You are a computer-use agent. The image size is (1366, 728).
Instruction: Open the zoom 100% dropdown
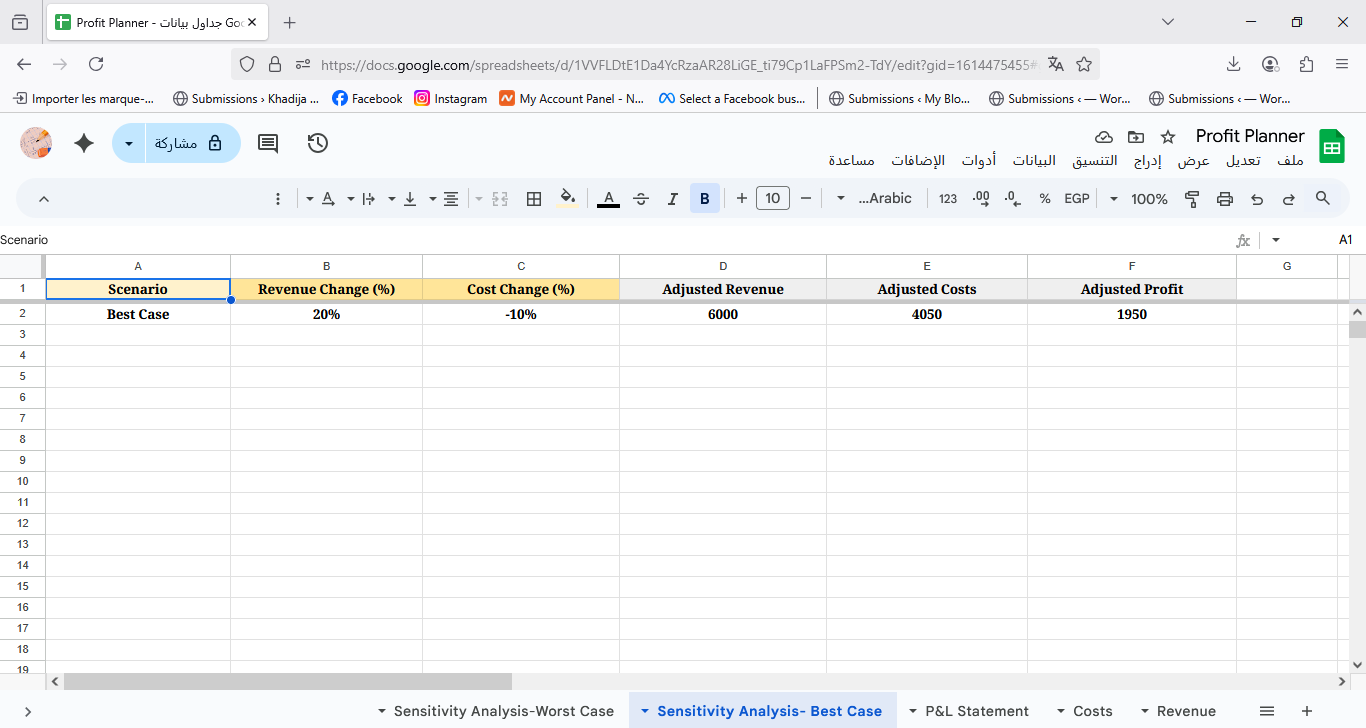pos(1139,199)
